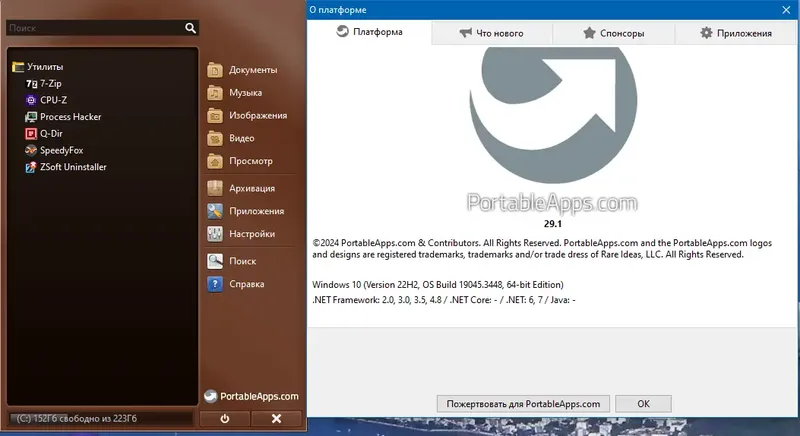Click the .NET Framework info line
The width and height of the screenshot is (800, 436).
(x=444, y=300)
